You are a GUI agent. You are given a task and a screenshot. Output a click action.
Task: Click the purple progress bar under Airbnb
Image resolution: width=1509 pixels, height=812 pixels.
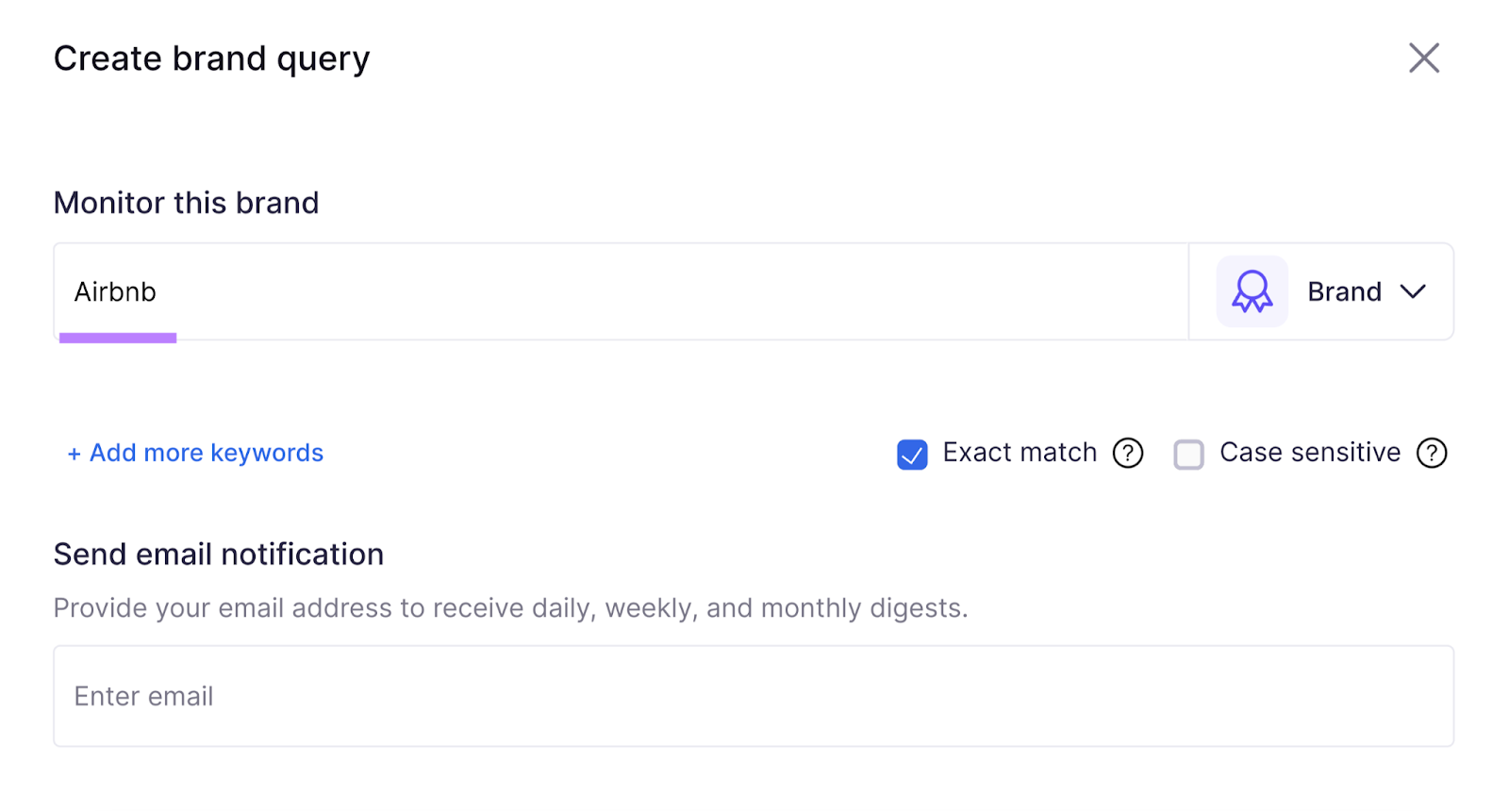pos(116,338)
